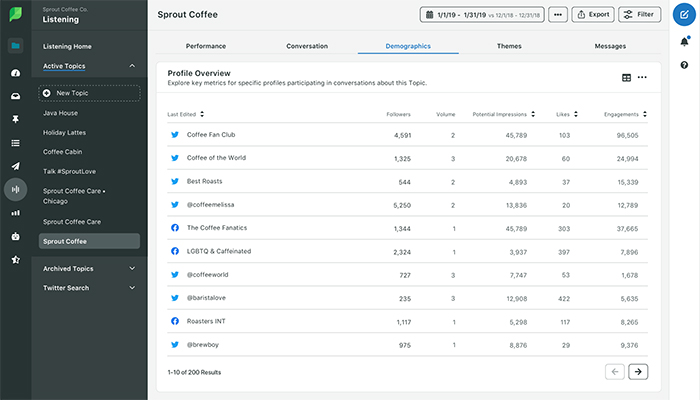Open the paper plane publishing icon
Viewport: 700px width, 400px height.
coord(16,166)
